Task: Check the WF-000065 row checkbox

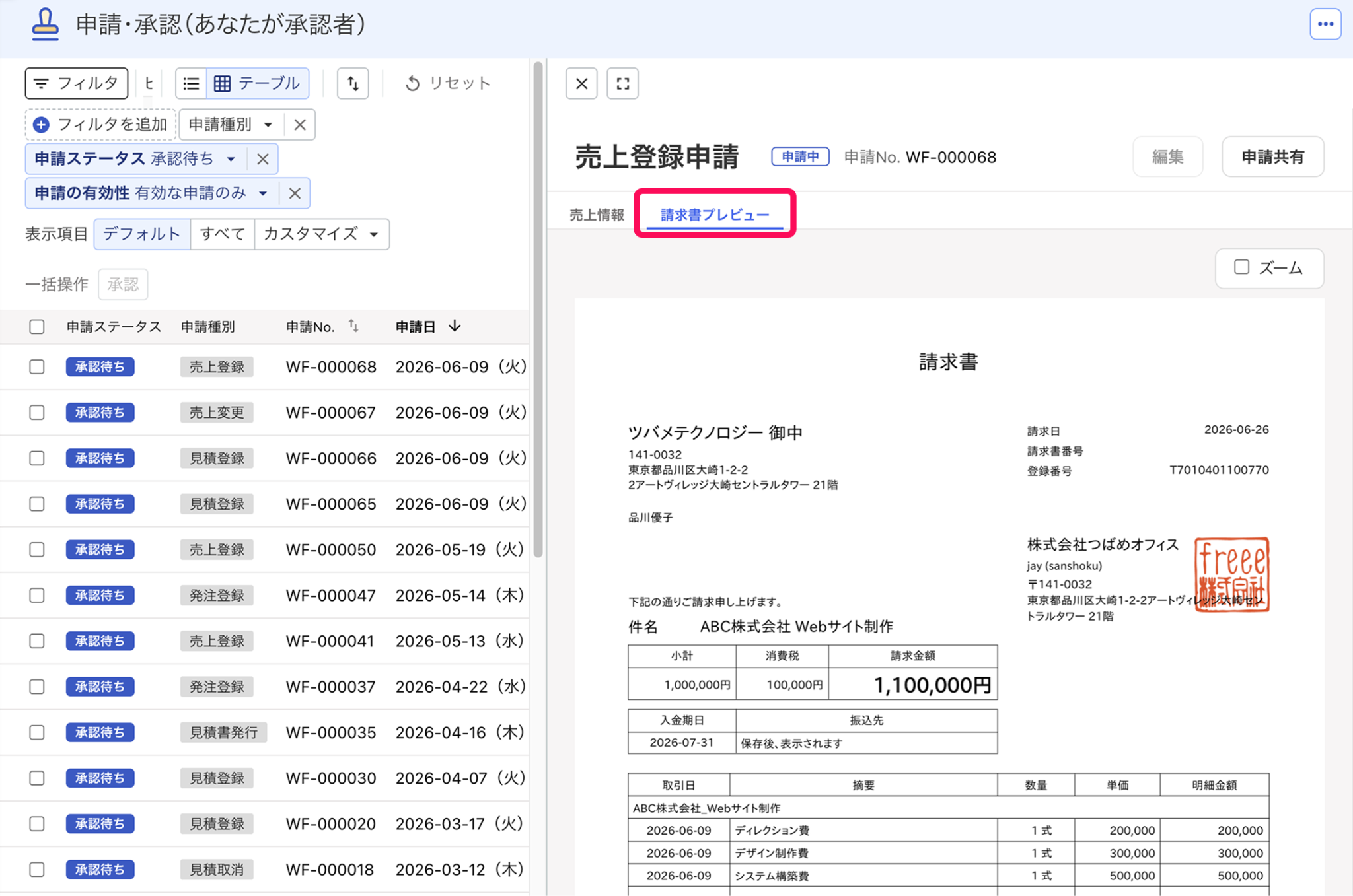Action: pos(37,504)
